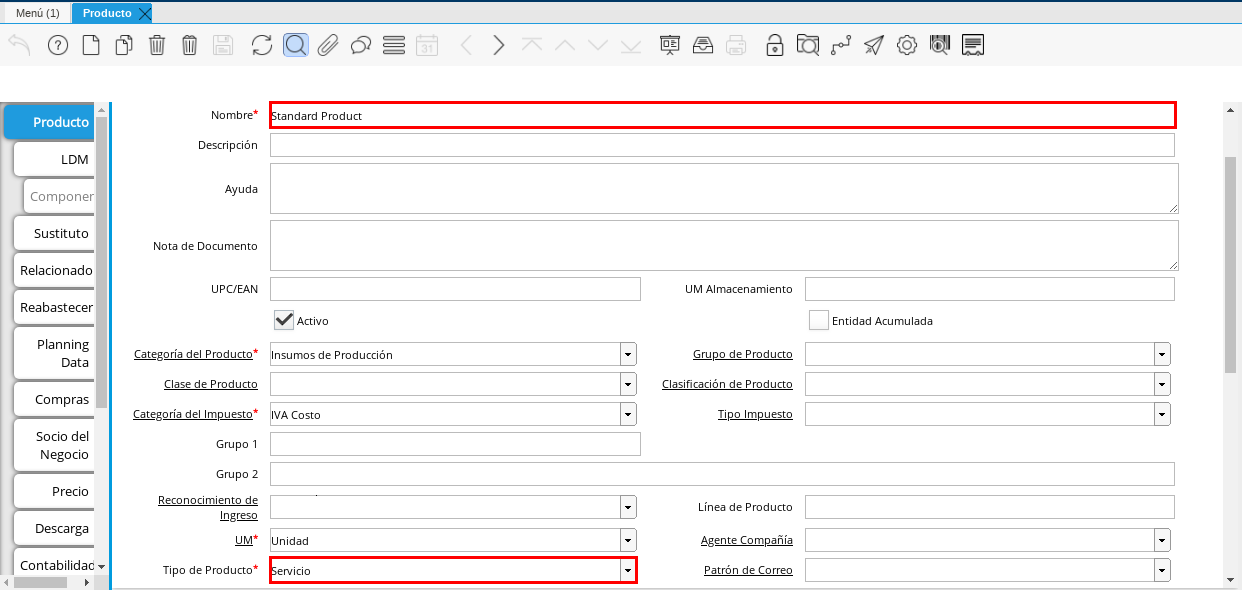Expand Clasificación de Producto dropdown
Screen dimensions: 1242x590
click(x=1162, y=384)
